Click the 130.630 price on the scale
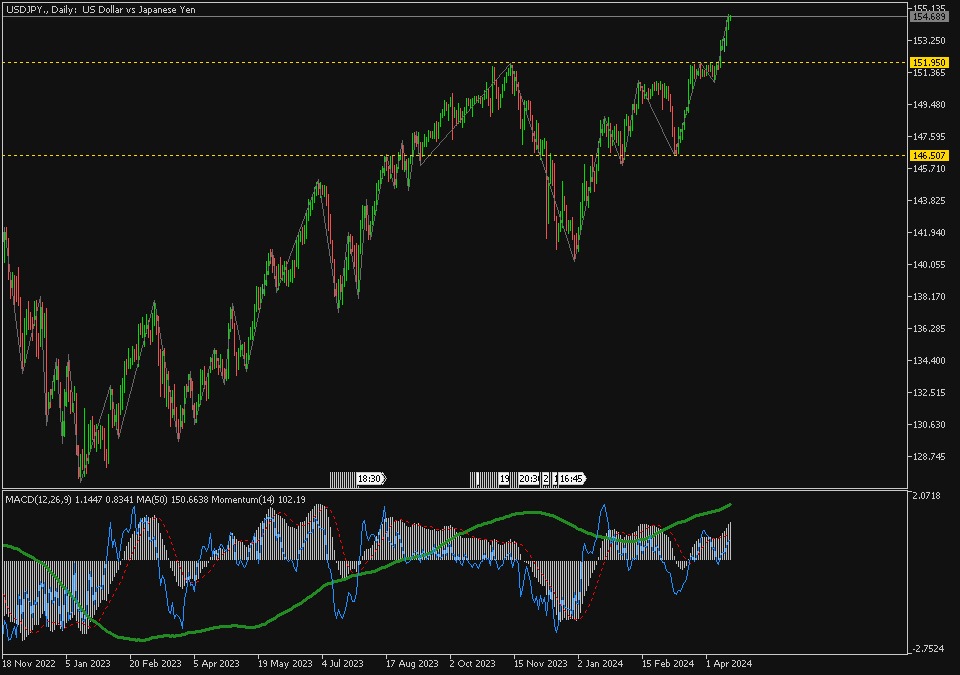The width and height of the screenshot is (960, 675). coord(929,424)
